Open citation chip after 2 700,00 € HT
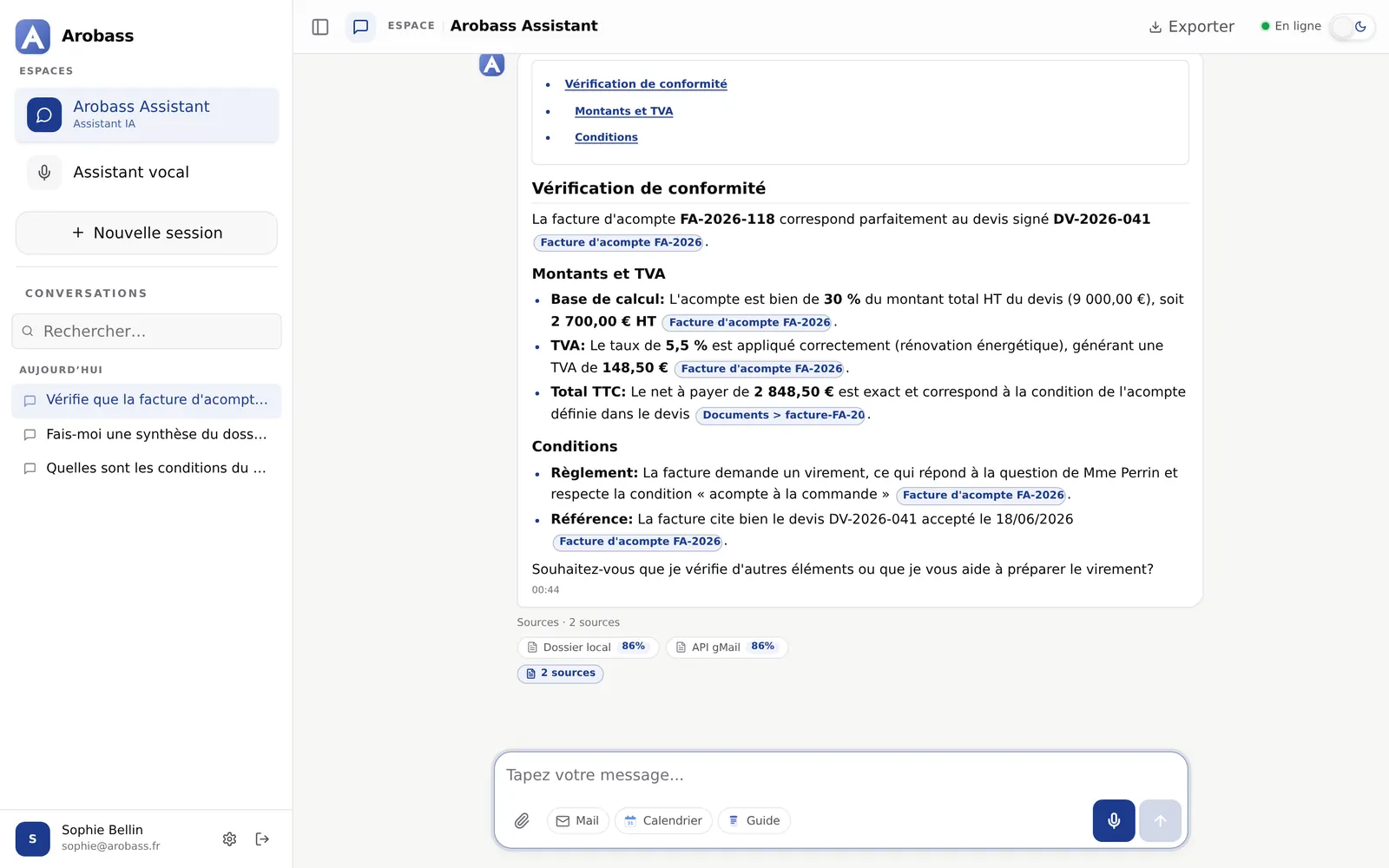1389x868 pixels. (748, 322)
